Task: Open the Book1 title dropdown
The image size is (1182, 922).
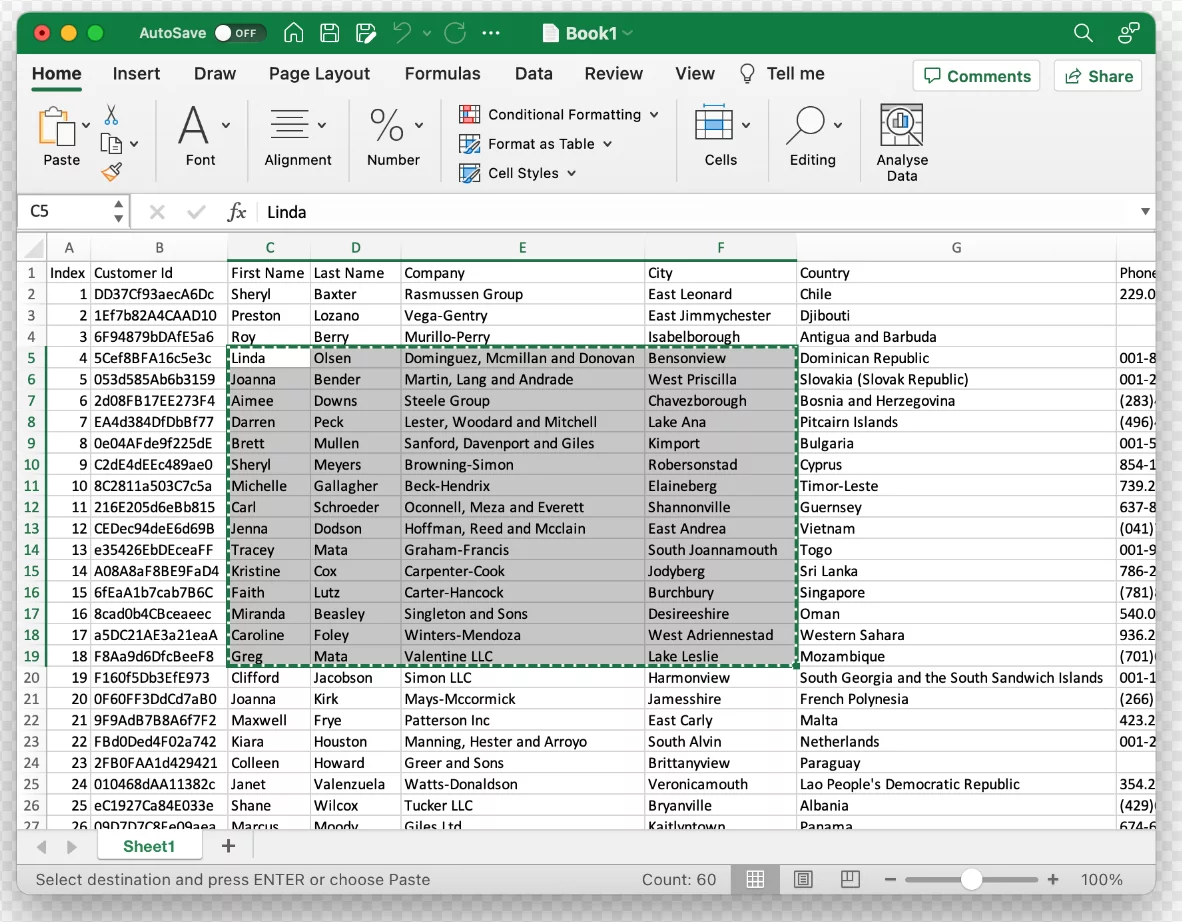Action: 627,33
